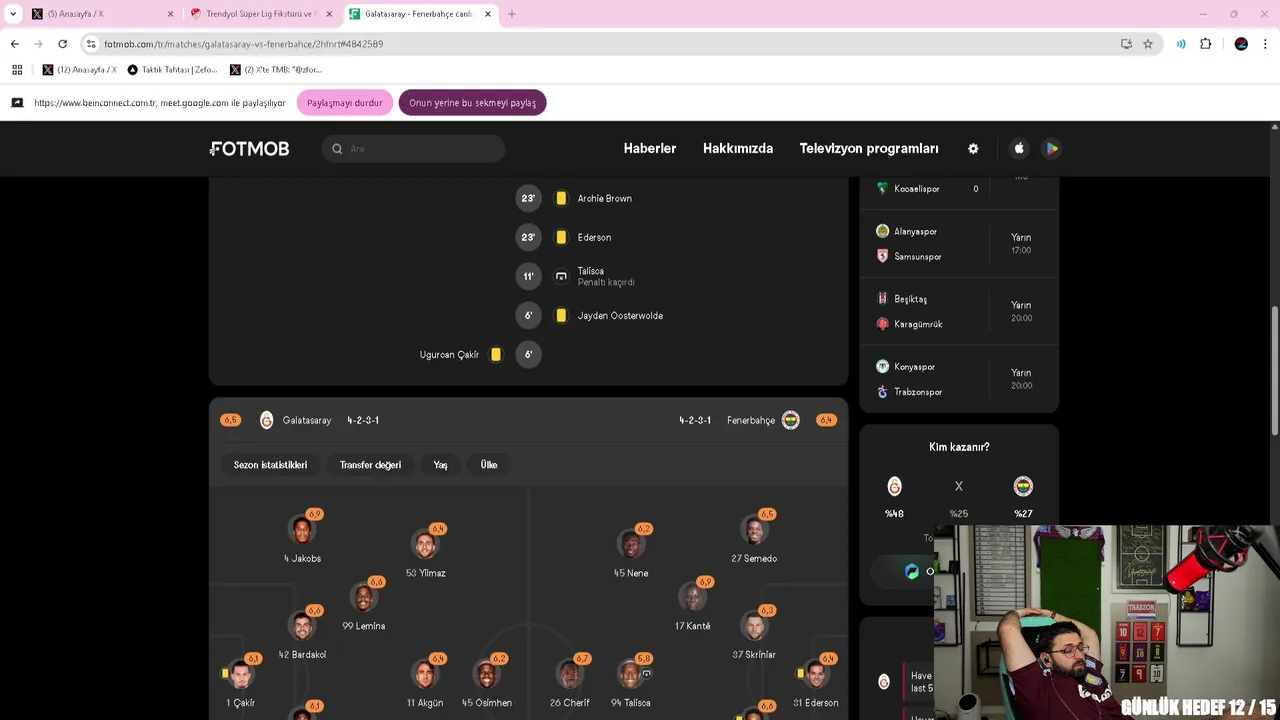Click Archie Brown yellow card icon
The width and height of the screenshot is (1280, 720).
pyautogui.click(x=561, y=198)
